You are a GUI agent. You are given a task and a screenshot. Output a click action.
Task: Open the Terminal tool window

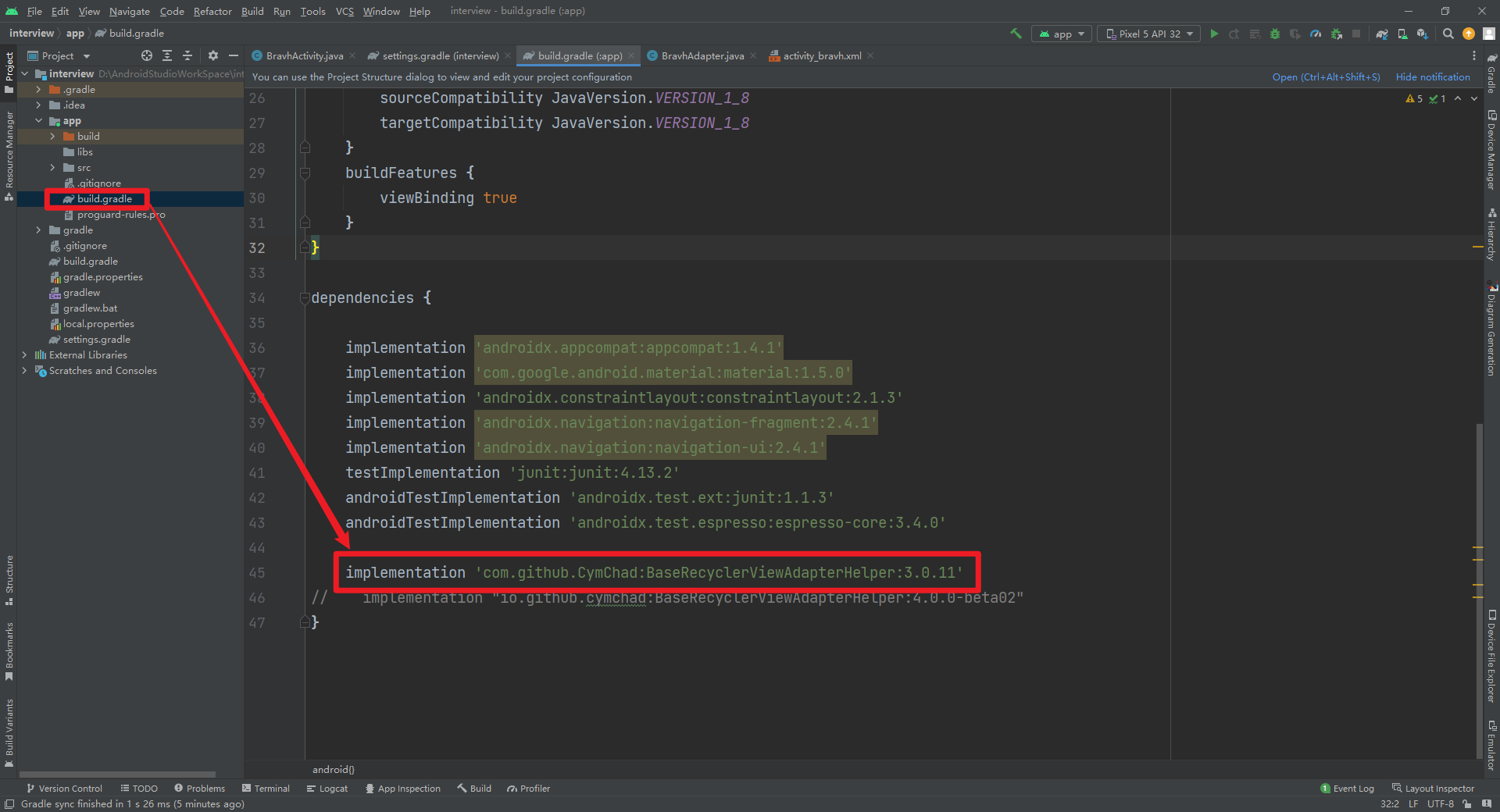click(266, 789)
